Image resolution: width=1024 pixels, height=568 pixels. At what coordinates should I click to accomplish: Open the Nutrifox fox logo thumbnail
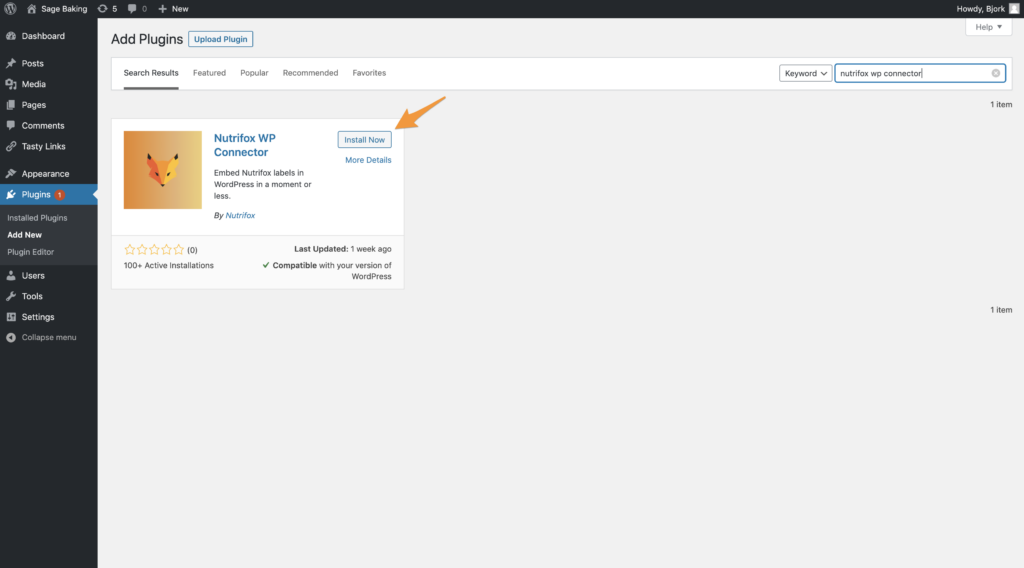point(163,170)
